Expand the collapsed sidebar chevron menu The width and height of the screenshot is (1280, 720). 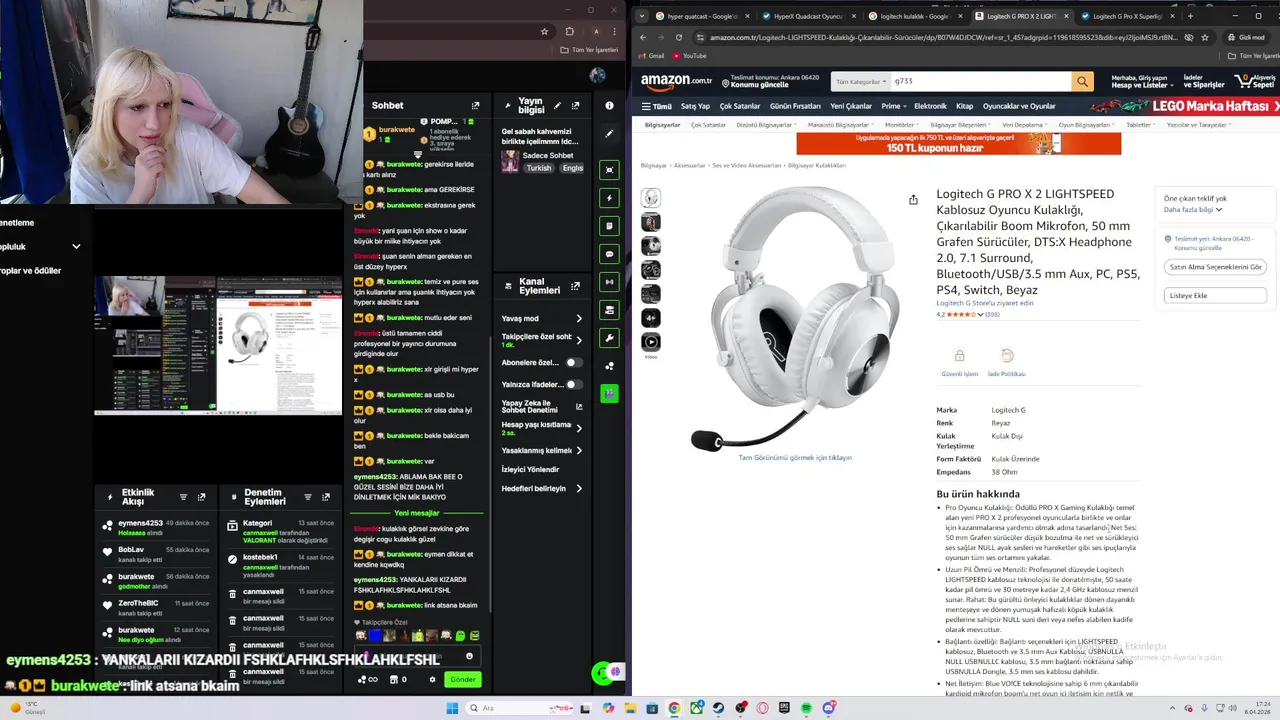76,246
